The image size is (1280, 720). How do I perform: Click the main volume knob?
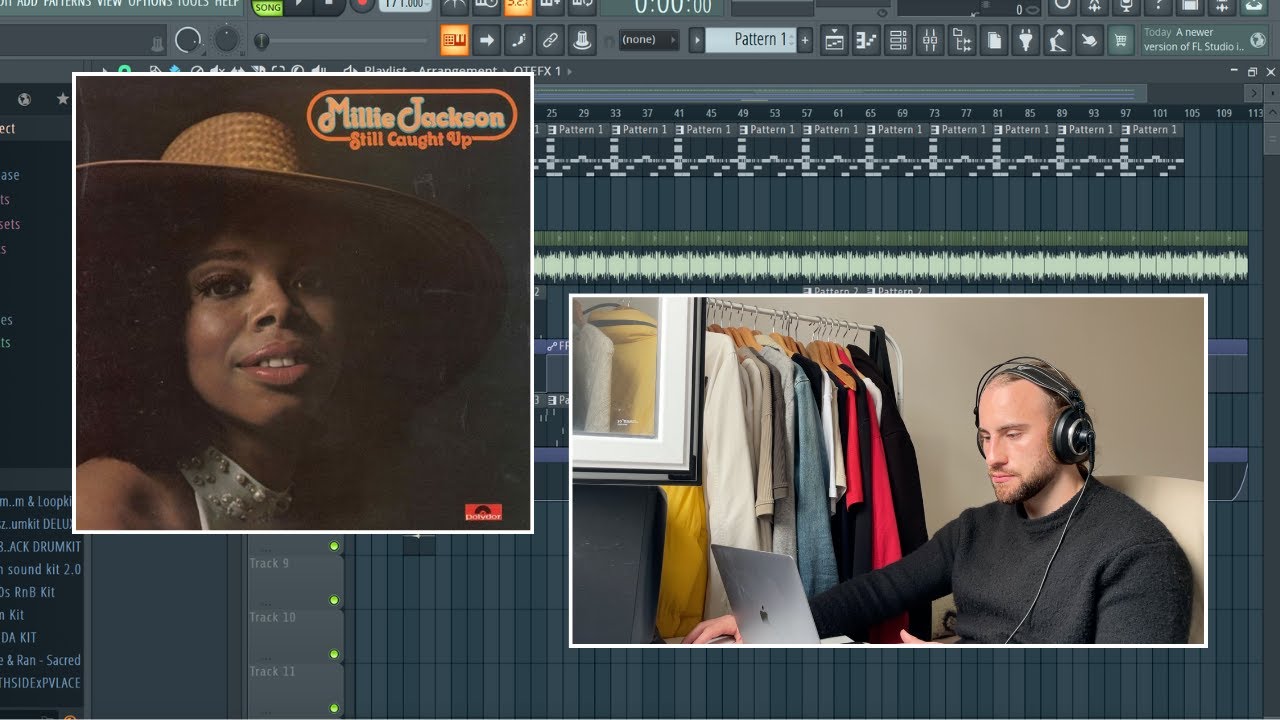click(x=187, y=40)
